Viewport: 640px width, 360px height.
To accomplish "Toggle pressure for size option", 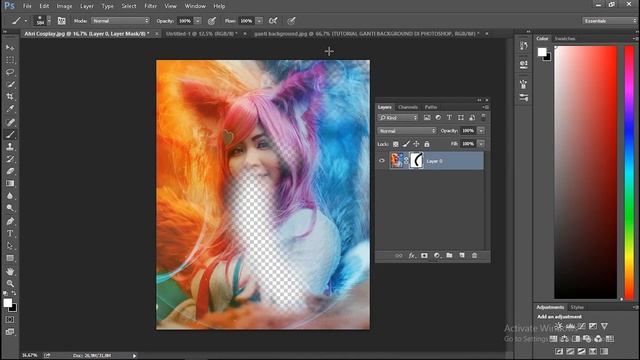I will tap(291, 21).
